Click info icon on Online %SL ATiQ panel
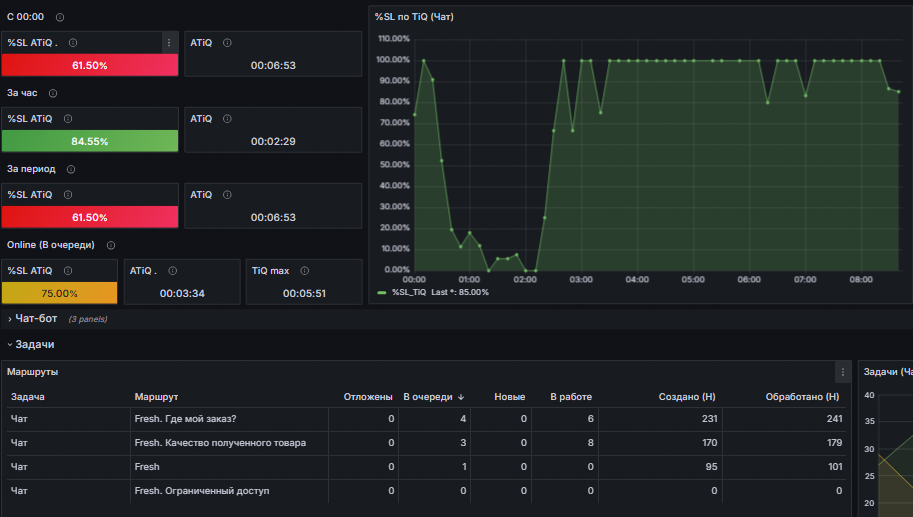 [x=68, y=271]
